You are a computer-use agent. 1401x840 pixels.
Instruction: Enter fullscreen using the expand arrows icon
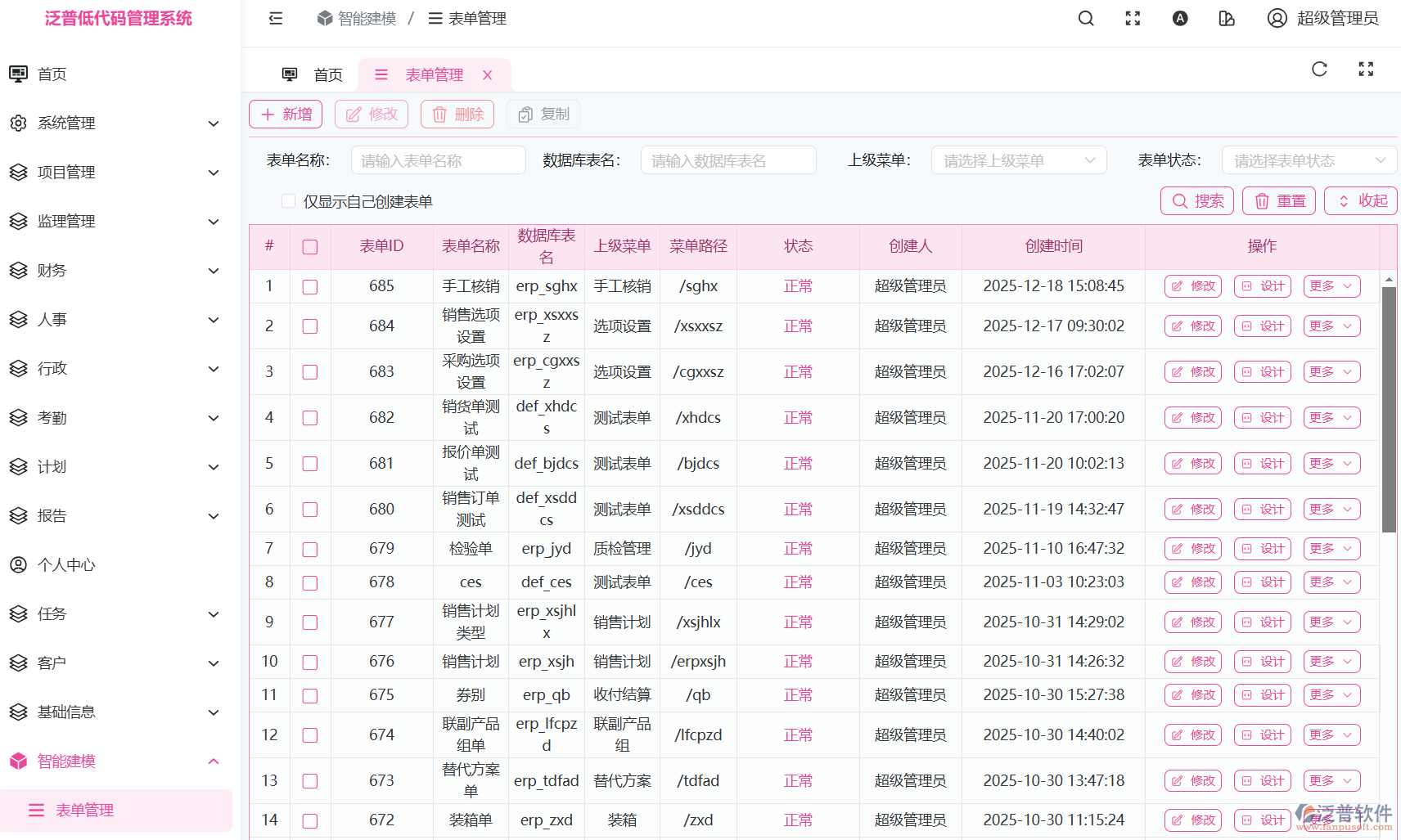1133,18
